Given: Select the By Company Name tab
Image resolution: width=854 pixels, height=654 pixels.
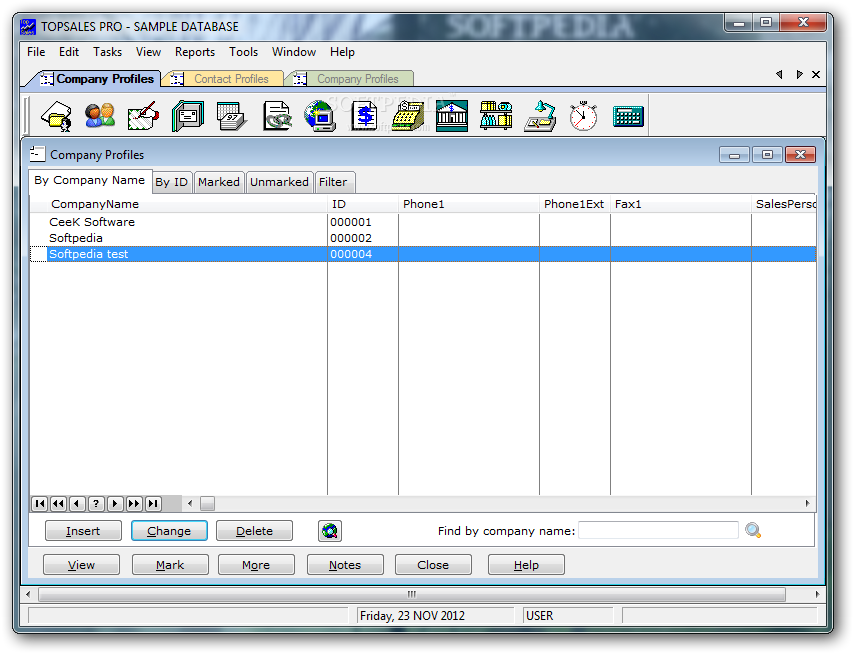Looking at the screenshot, I should pyautogui.click(x=90, y=180).
